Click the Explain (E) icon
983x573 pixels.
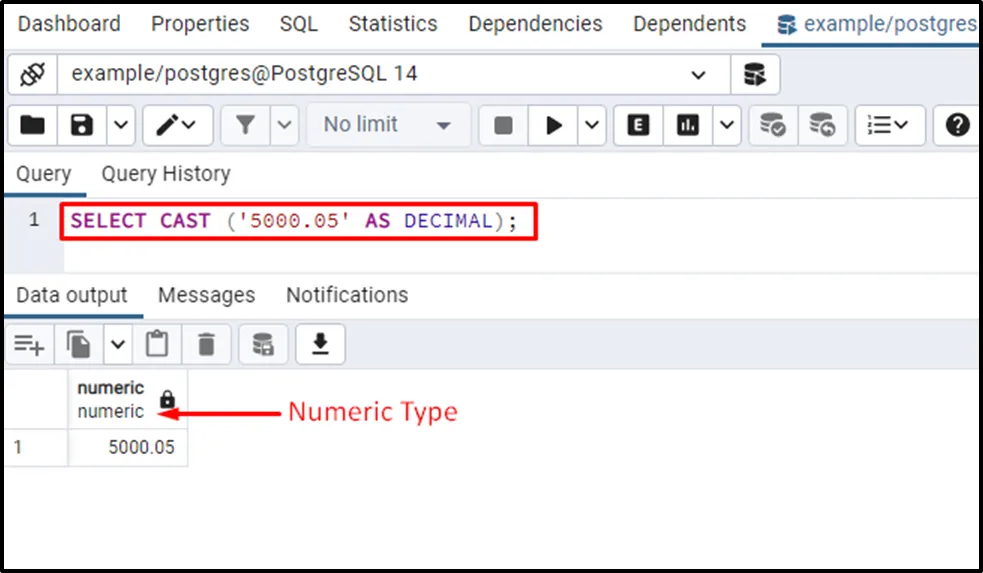tap(638, 125)
